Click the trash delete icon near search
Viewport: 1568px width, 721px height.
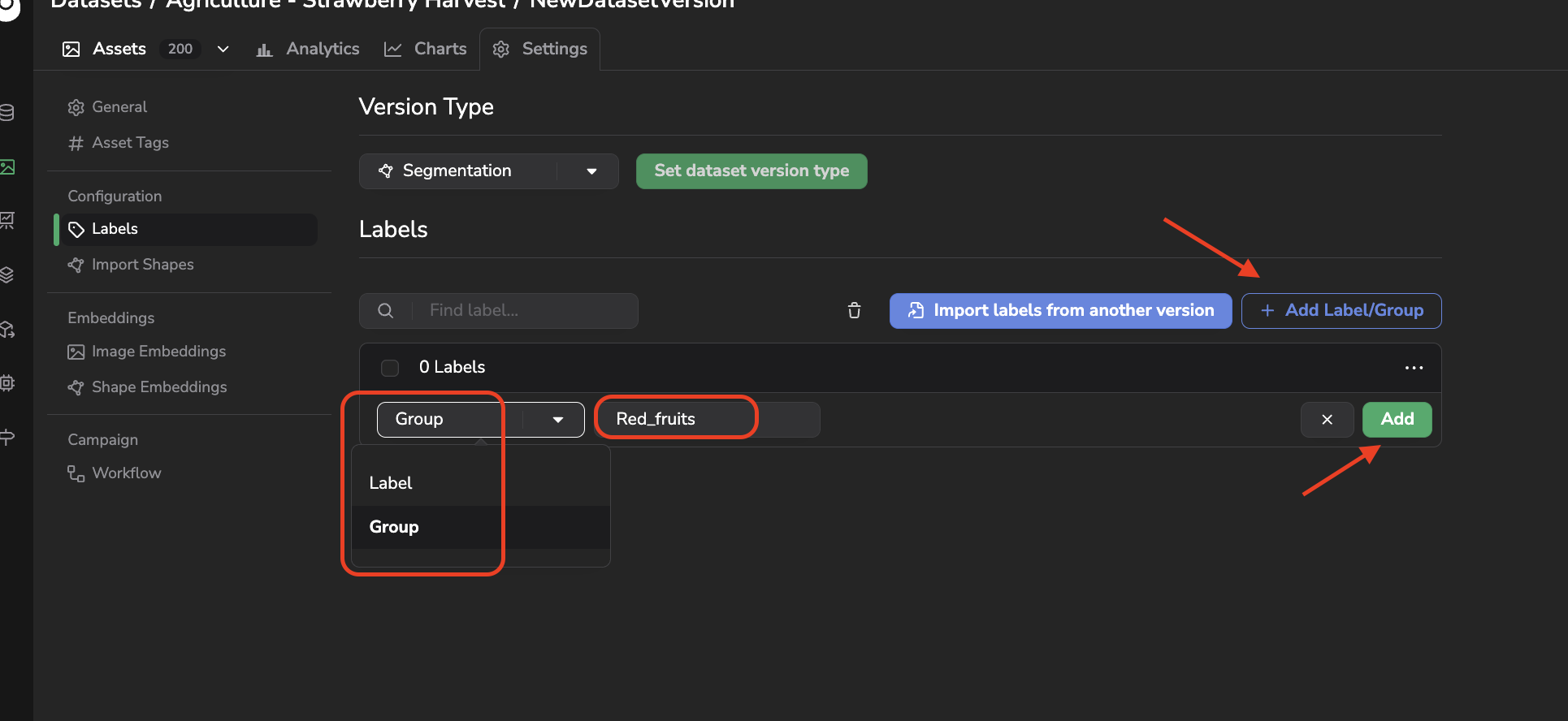coord(854,310)
